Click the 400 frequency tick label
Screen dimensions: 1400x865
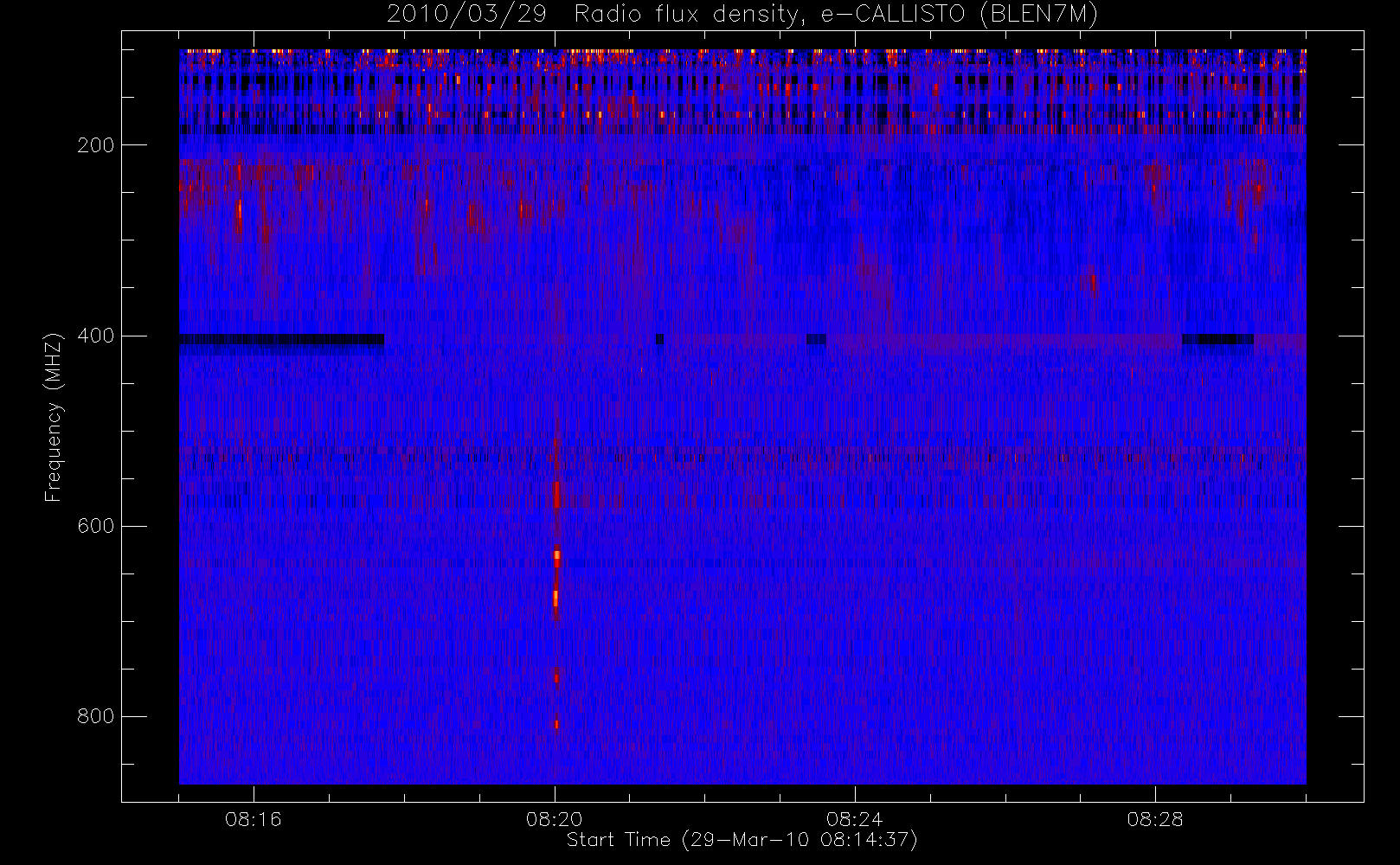click(96, 336)
